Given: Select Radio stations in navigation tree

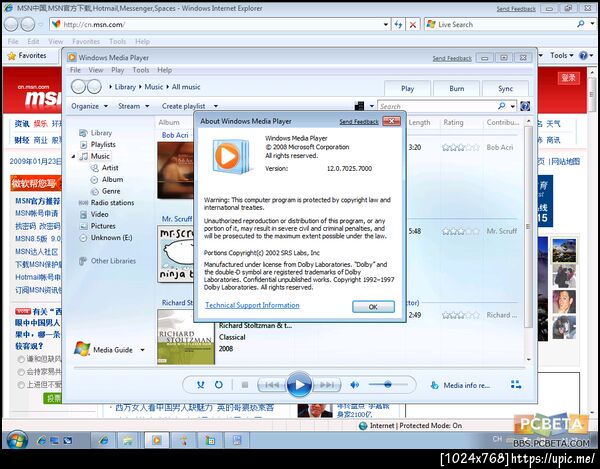Looking at the screenshot, I should click(x=112, y=203).
